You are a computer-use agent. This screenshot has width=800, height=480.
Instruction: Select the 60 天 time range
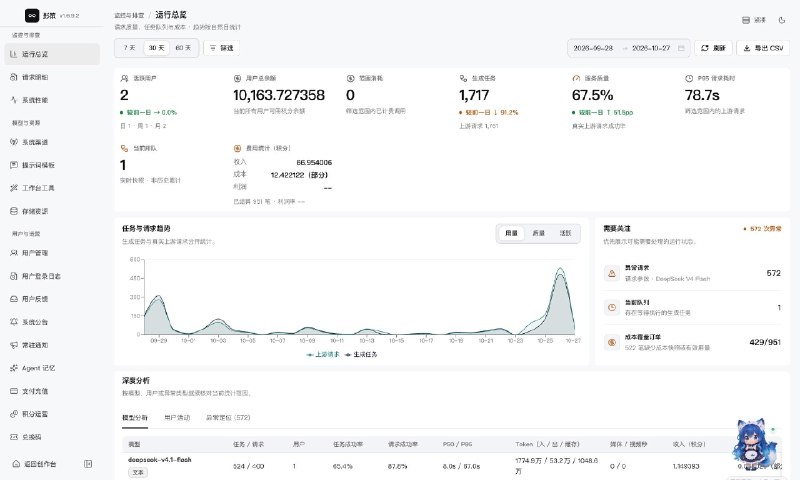tap(183, 48)
